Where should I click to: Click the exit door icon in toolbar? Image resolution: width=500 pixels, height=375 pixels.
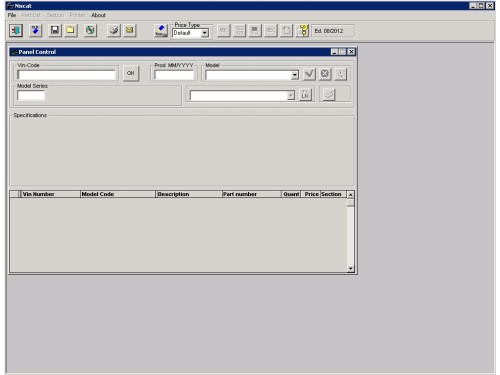[x=16, y=31]
